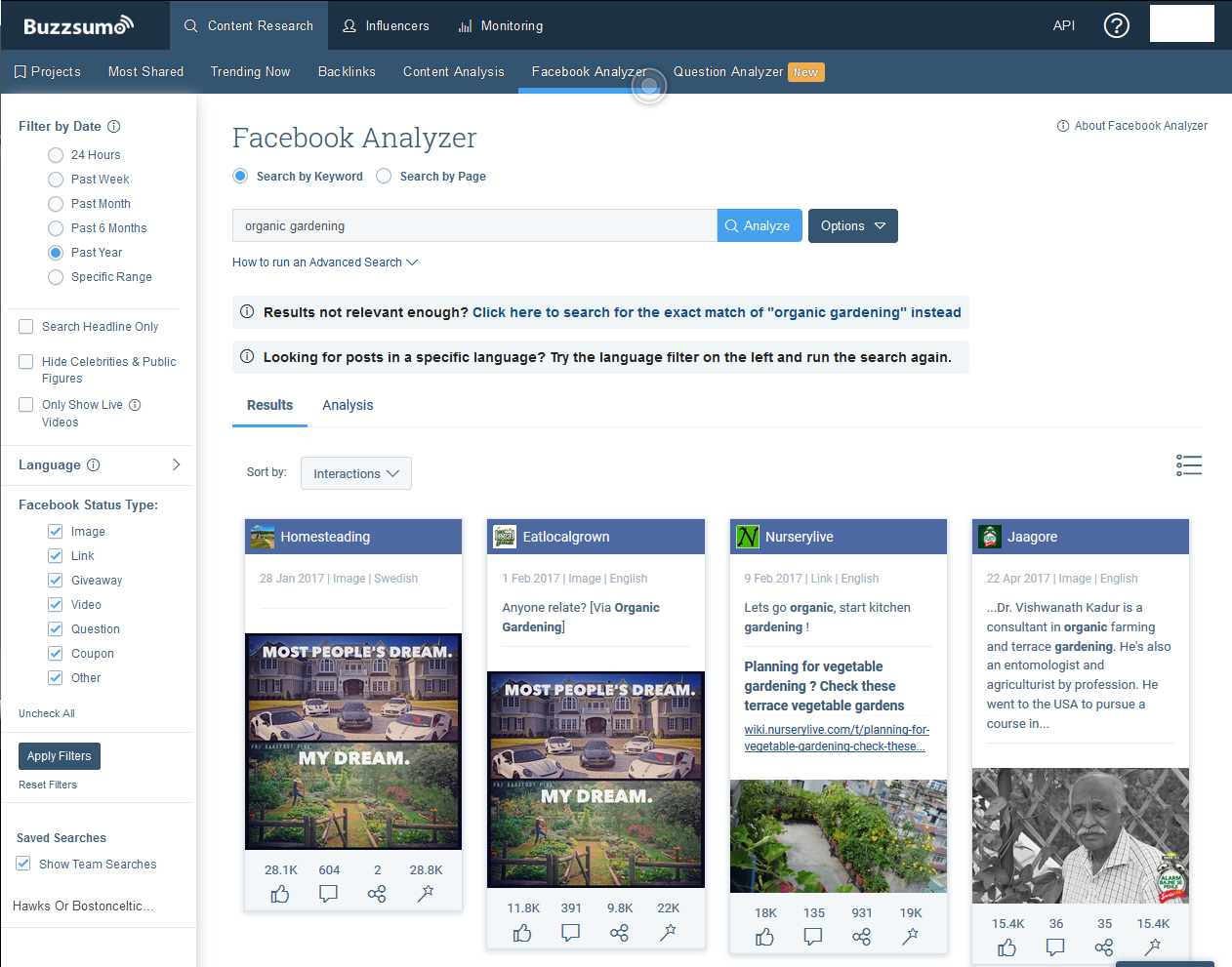Select the Past Month date filter
The image size is (1232, 967).
click(x=56, y=204)
